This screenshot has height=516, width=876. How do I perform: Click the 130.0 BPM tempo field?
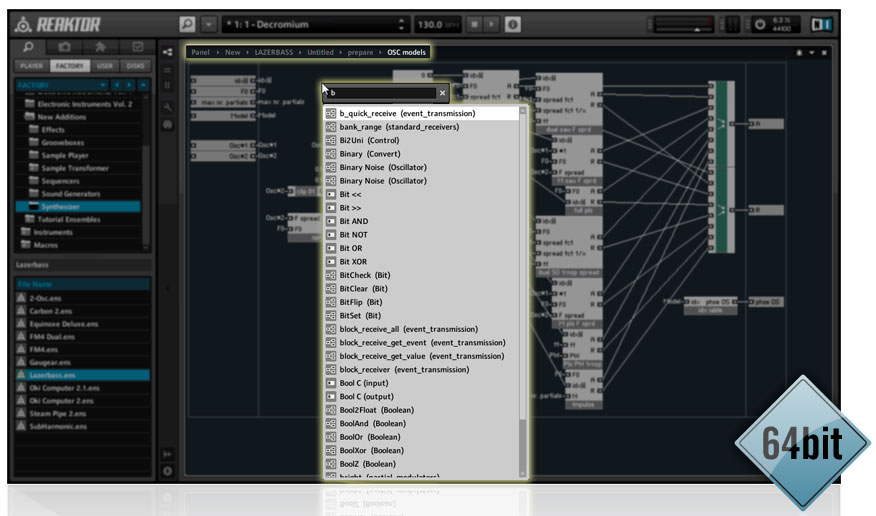pos(437,25)
